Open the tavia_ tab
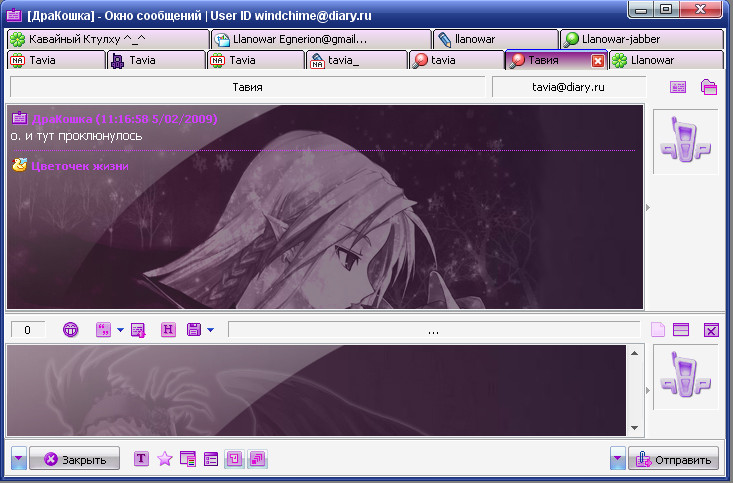733x483 pixels. (x=357, y=60)
